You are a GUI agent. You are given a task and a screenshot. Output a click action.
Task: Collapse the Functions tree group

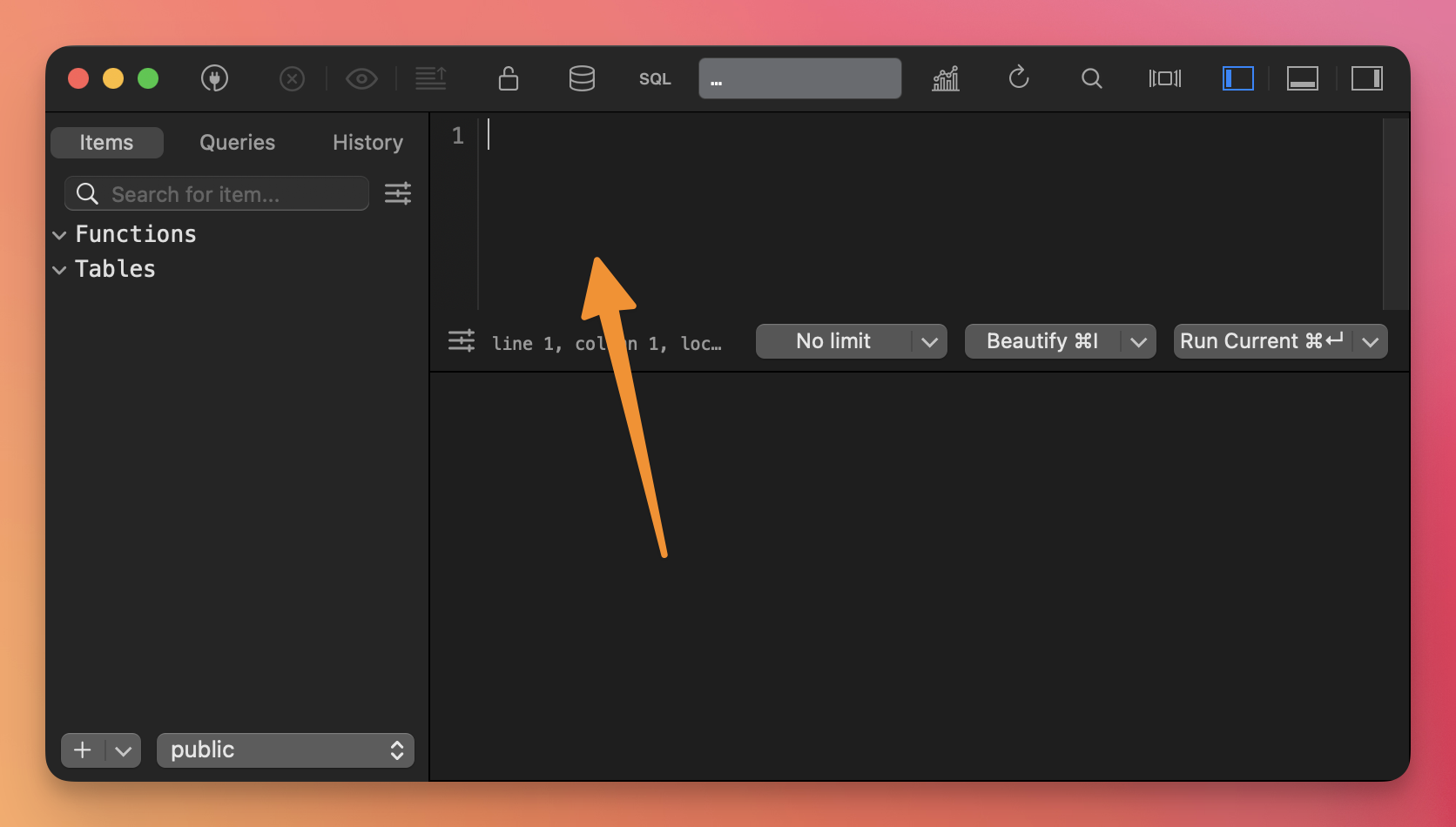tap(59, 235)
